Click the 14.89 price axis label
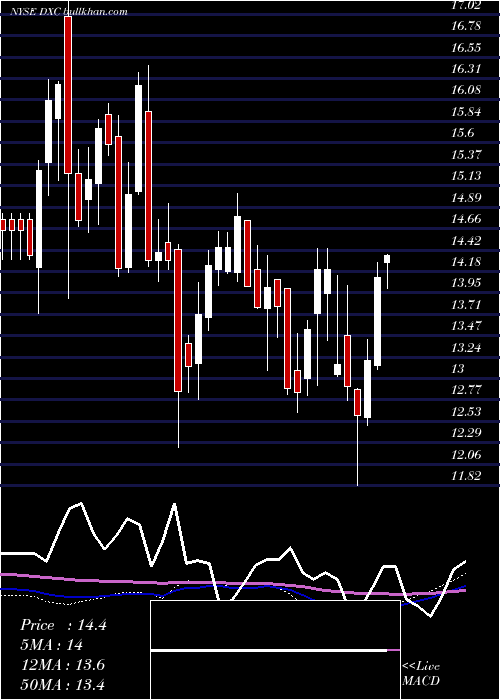 point(467,197)
